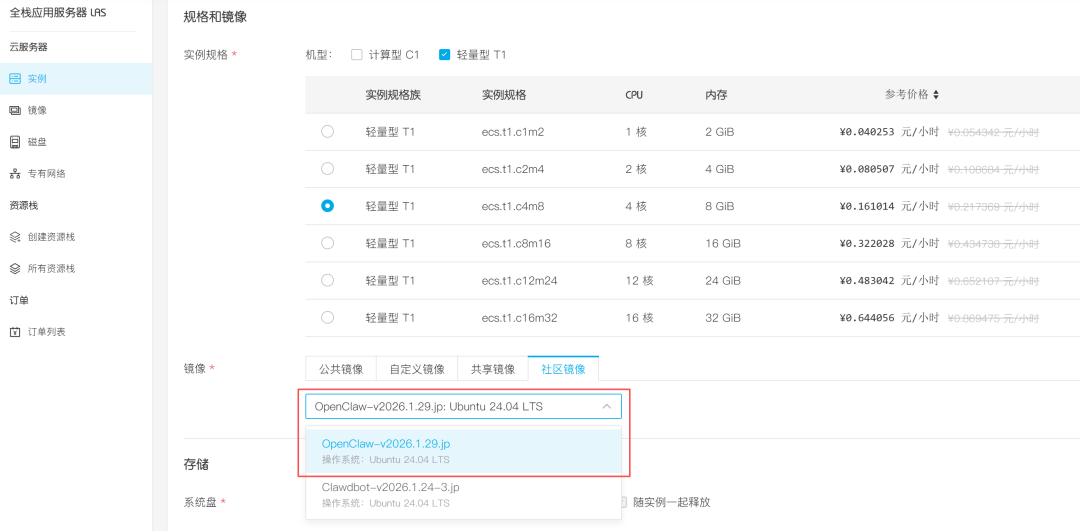This screenshot has height=531, width=1080.
Task: Click the ecs.t1.c2m4 spec name cell
Action: [513, 169]
